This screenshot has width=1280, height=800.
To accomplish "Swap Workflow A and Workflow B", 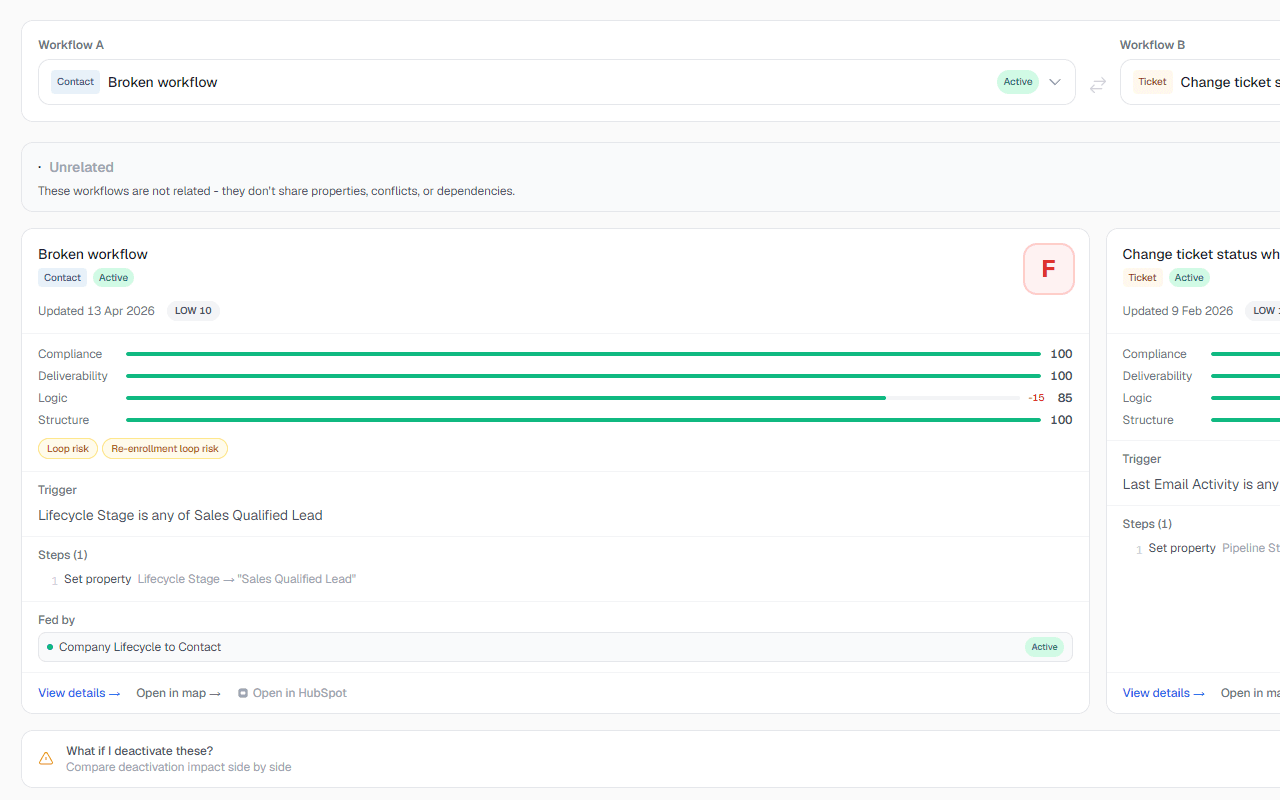I will [1098, 85].
